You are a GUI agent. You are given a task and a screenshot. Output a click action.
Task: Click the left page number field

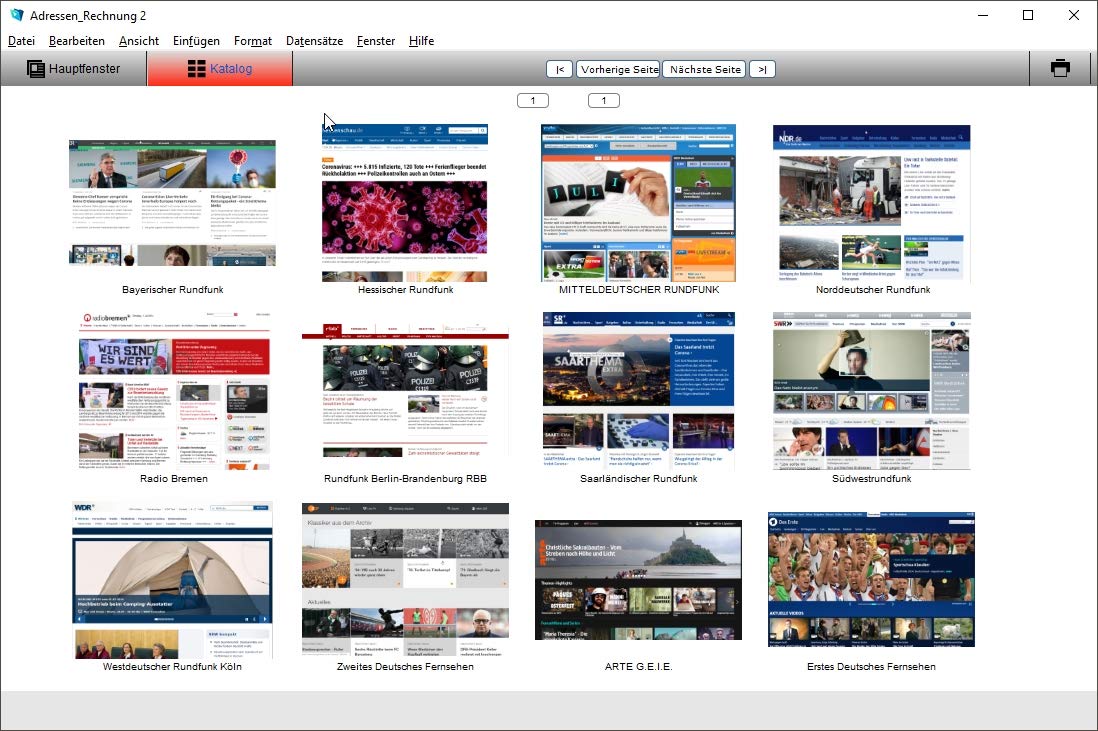(533, 100)
